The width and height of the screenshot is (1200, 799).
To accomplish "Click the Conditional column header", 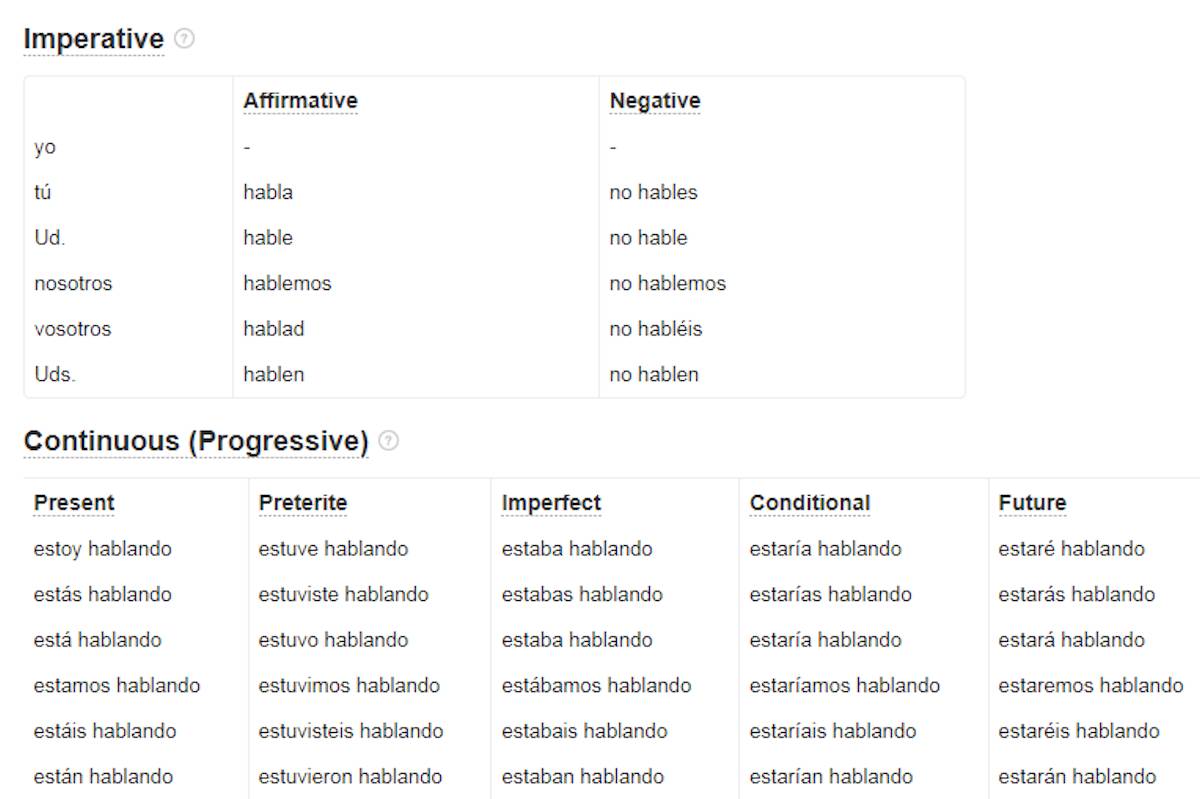I will pos(810,503).
